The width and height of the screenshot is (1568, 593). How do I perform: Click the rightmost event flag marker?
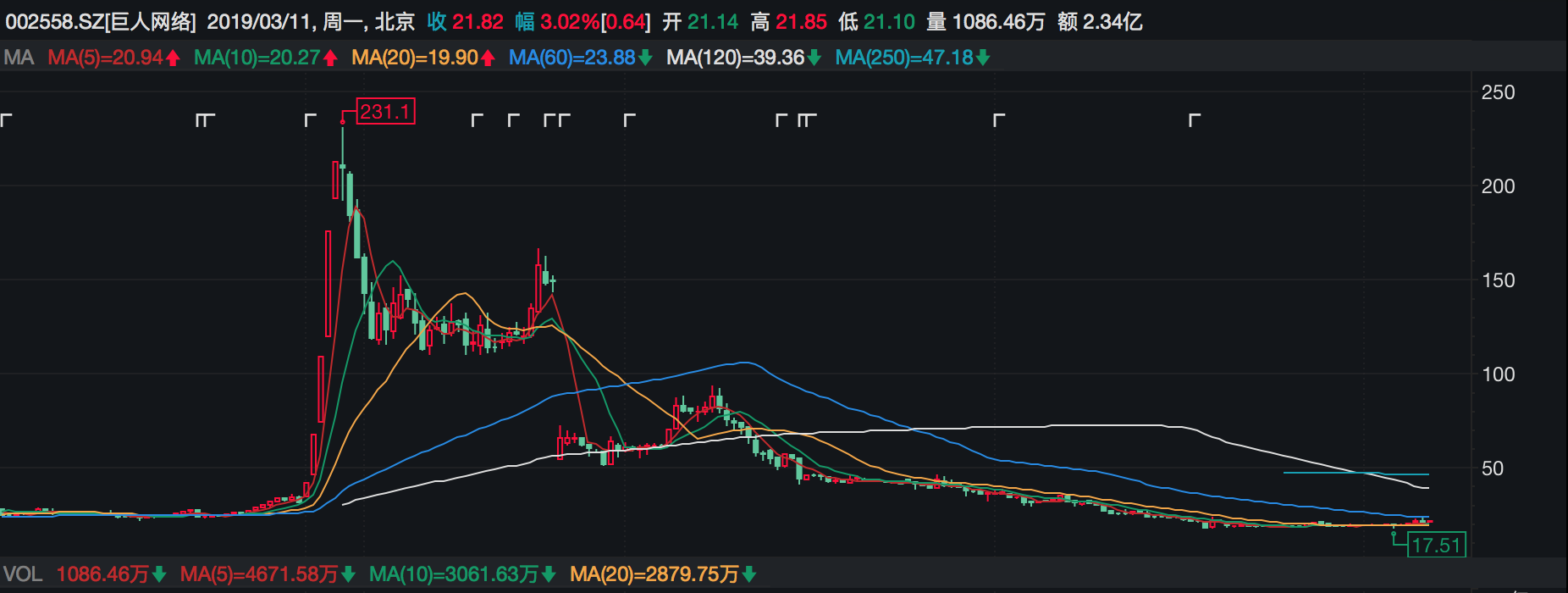pyautogui.click(x=1194, y=119)
